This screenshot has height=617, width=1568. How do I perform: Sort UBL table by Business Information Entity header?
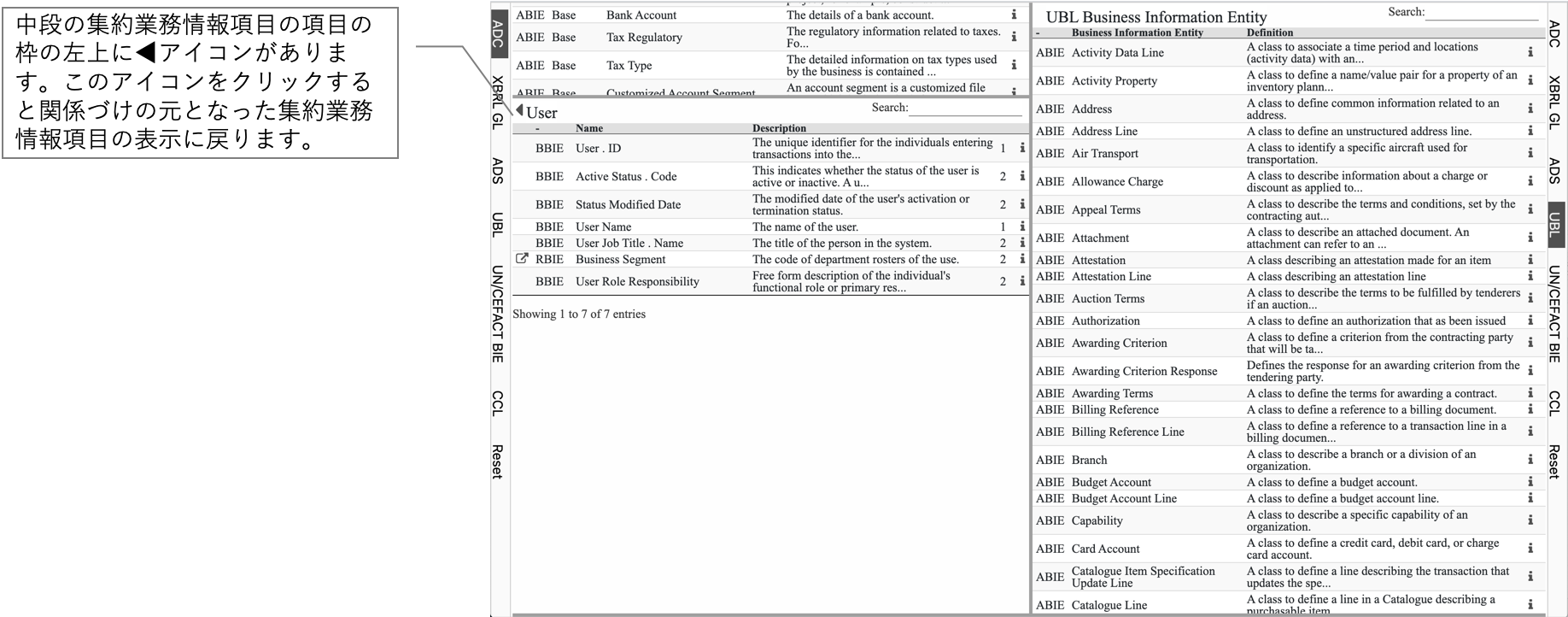tap(1138, 32)
